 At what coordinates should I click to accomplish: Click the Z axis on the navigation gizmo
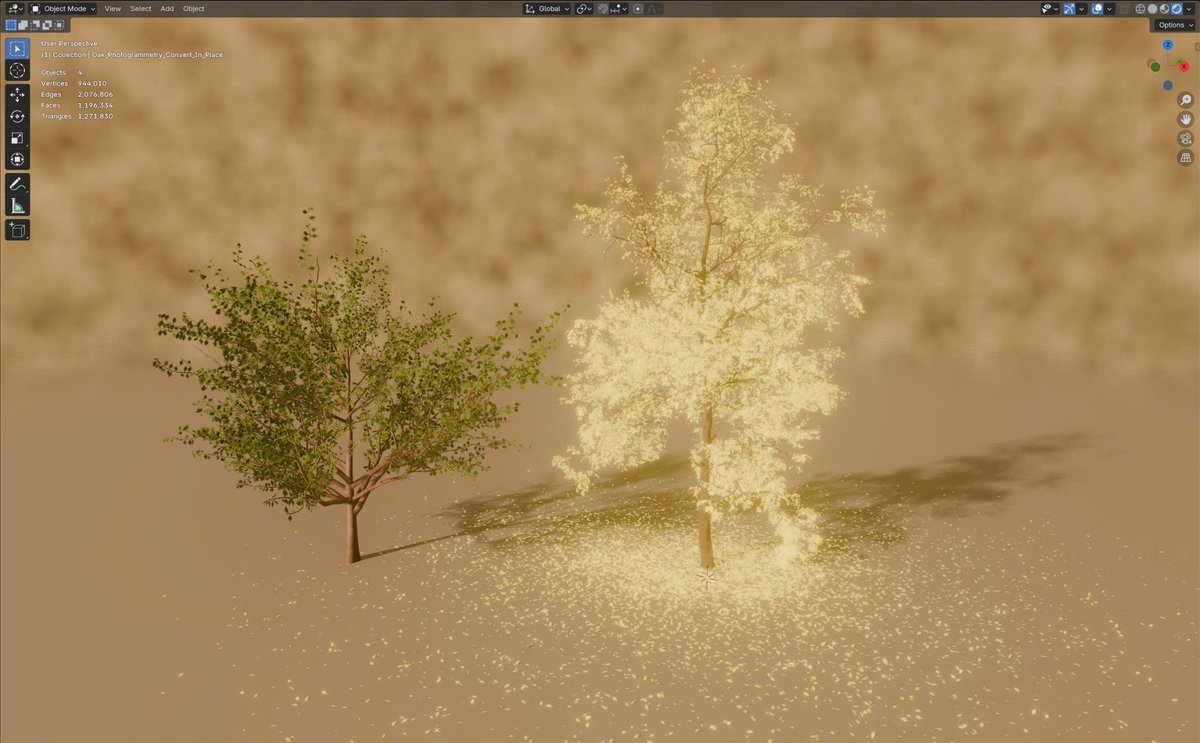click(1168, 44)
